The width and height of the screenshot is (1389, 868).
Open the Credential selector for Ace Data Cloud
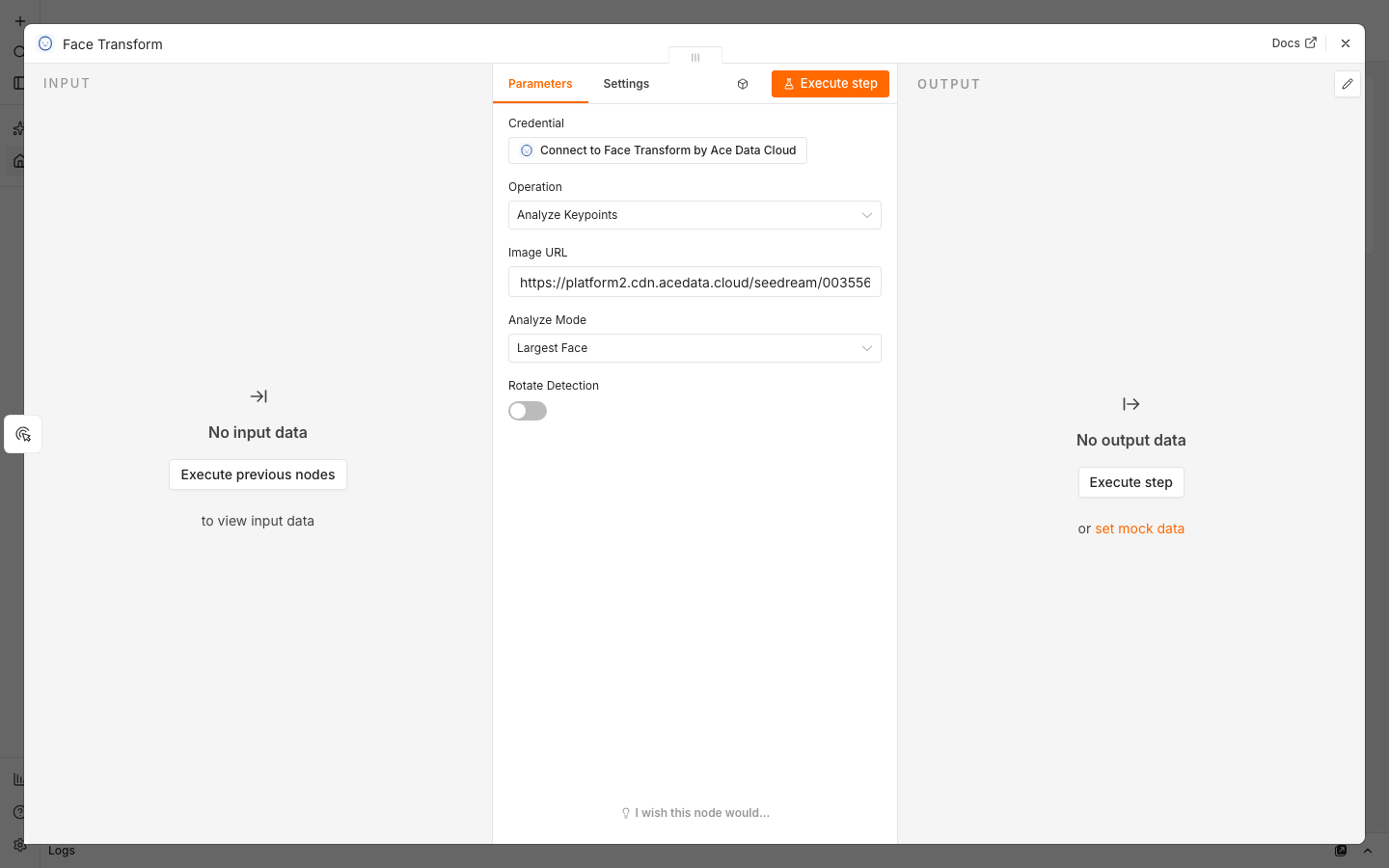[x=658, y=150]
